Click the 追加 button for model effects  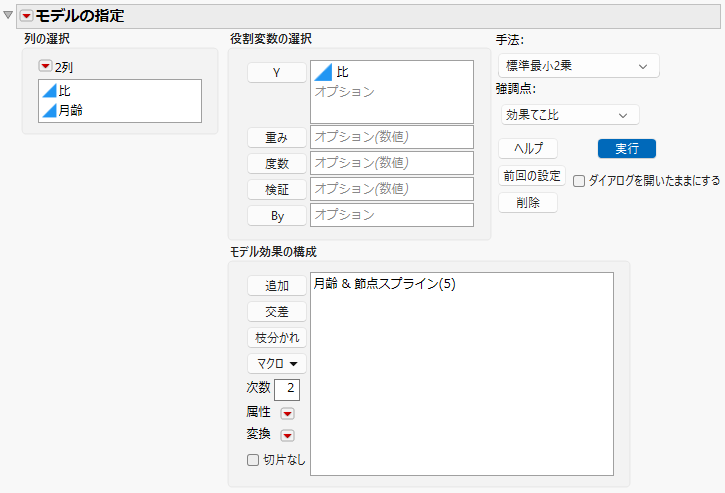tap(276, 285)
